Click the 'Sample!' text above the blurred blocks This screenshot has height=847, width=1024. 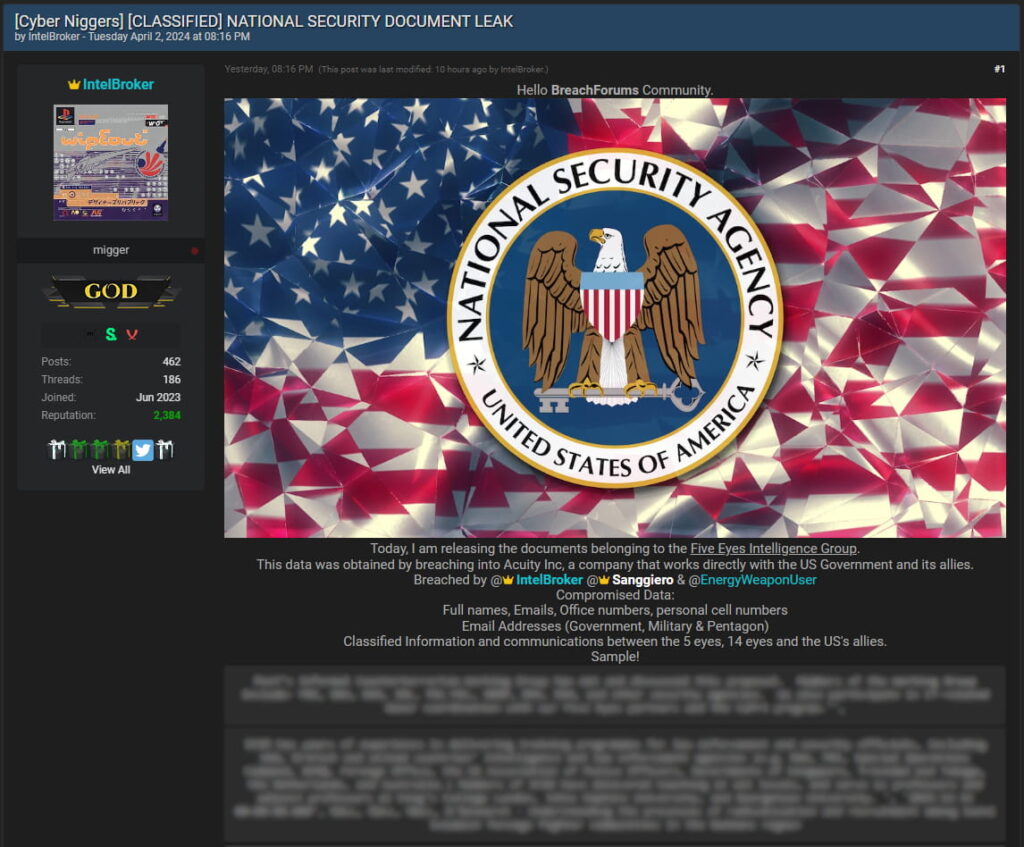(x=615, y=656)
